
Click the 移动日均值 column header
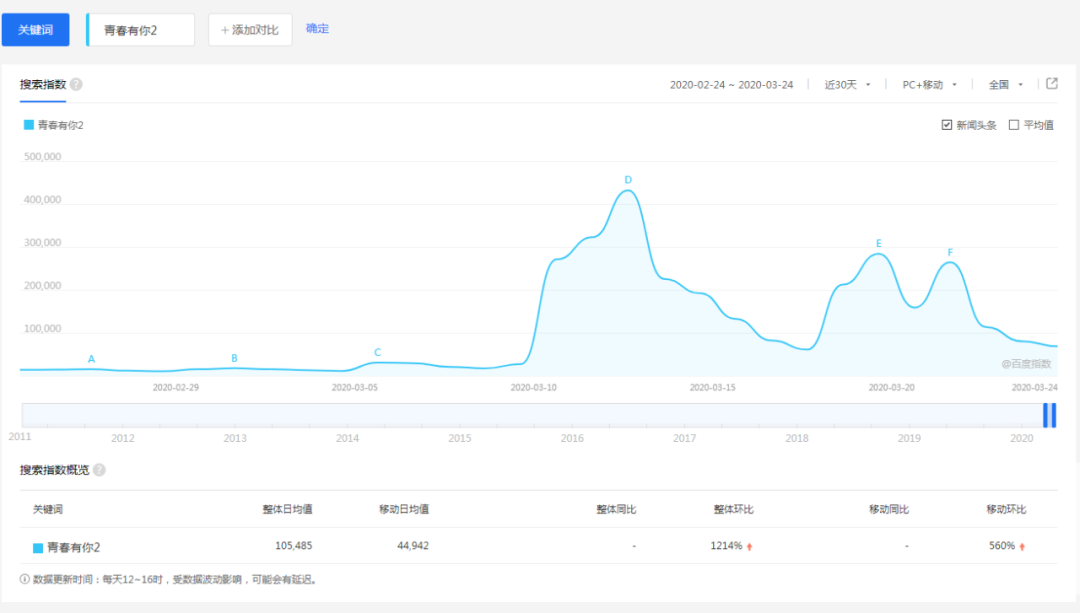point(404,509)
